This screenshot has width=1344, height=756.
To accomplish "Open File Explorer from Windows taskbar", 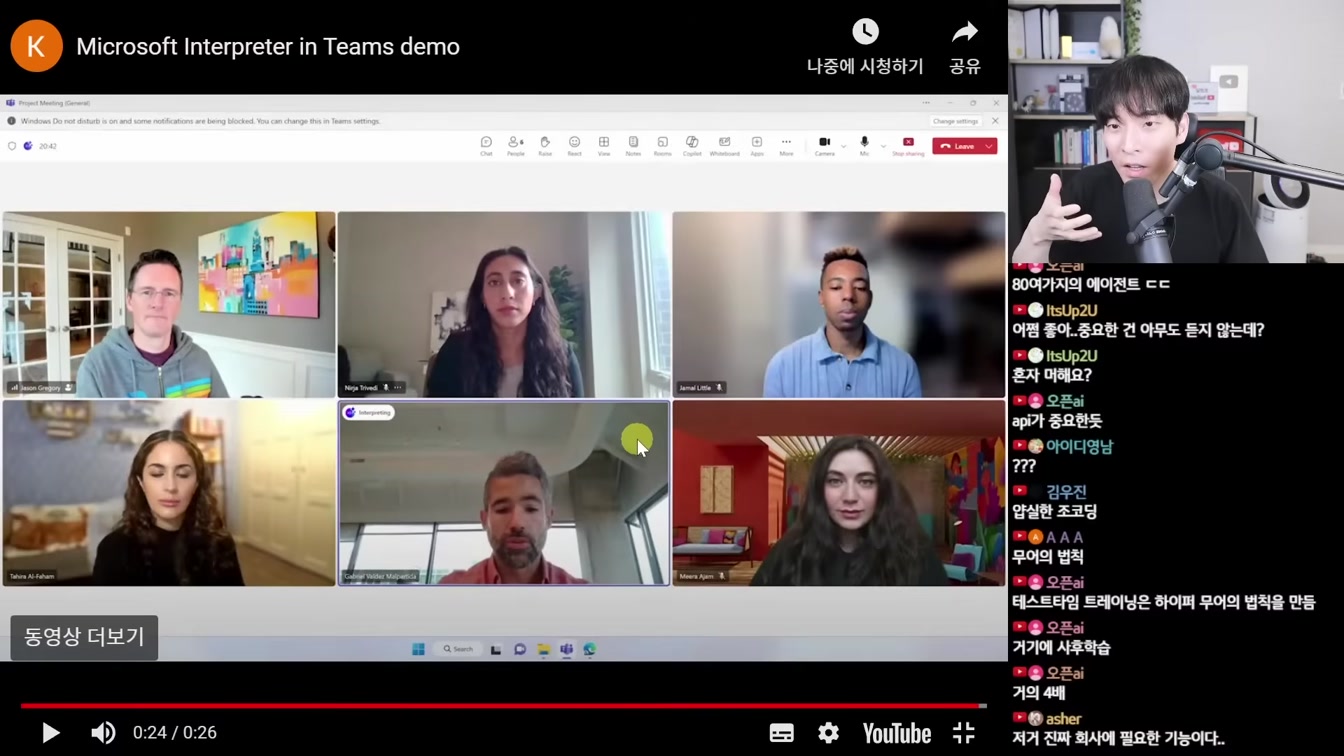I will pos(543,649).
